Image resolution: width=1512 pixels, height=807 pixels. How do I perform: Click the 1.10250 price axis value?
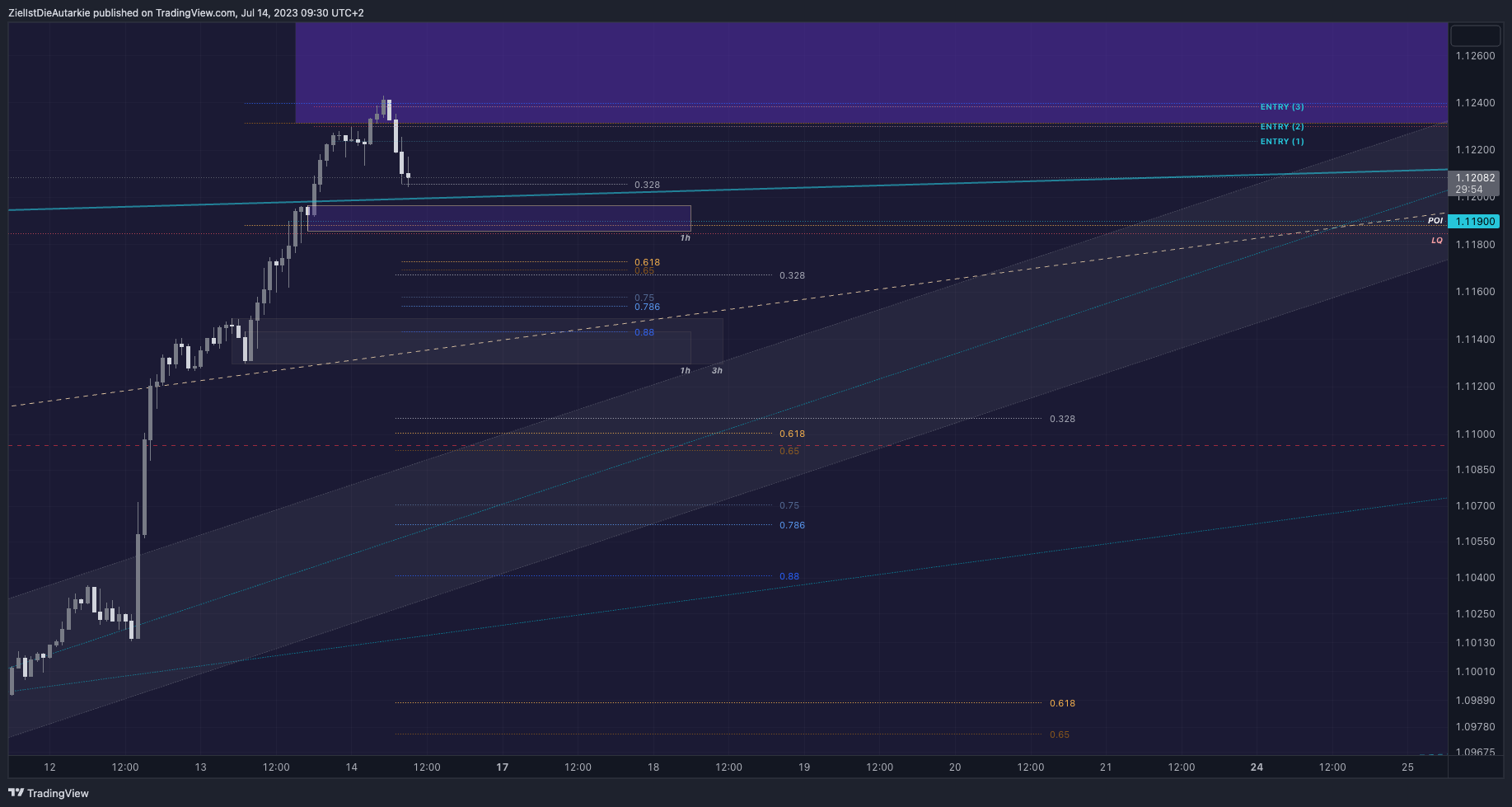pos(1475,614)
